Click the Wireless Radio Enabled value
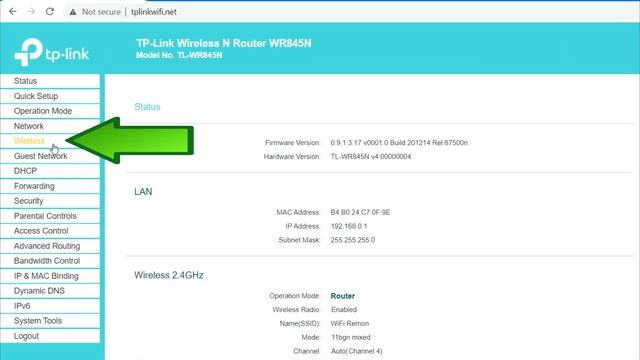 344,310
